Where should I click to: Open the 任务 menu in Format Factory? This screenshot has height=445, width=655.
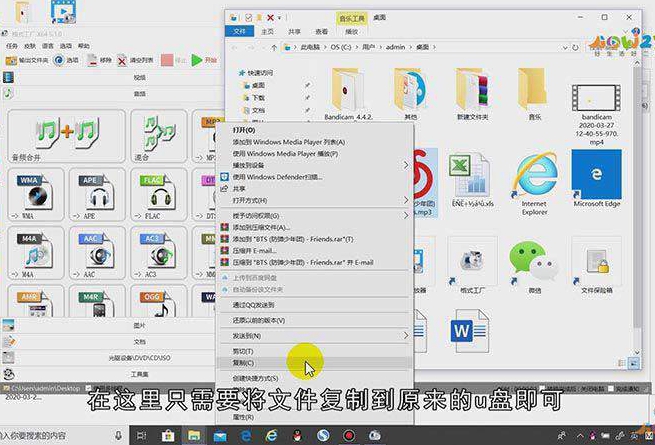pos(12,46)
